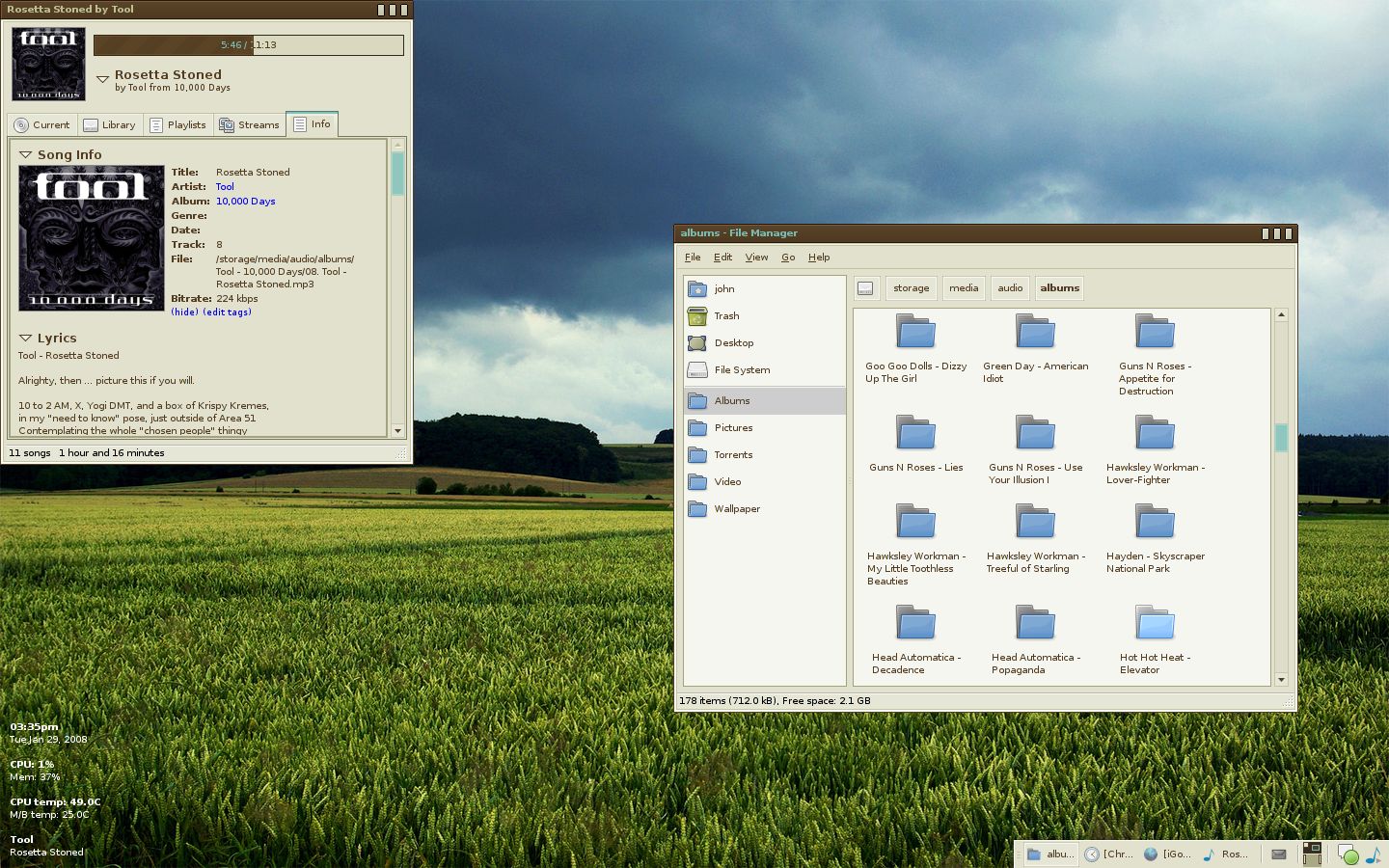This screenshot has height=868, width=1389.
Task: Select Guns N Roses - Lies folder
Action: pos(915,444)
